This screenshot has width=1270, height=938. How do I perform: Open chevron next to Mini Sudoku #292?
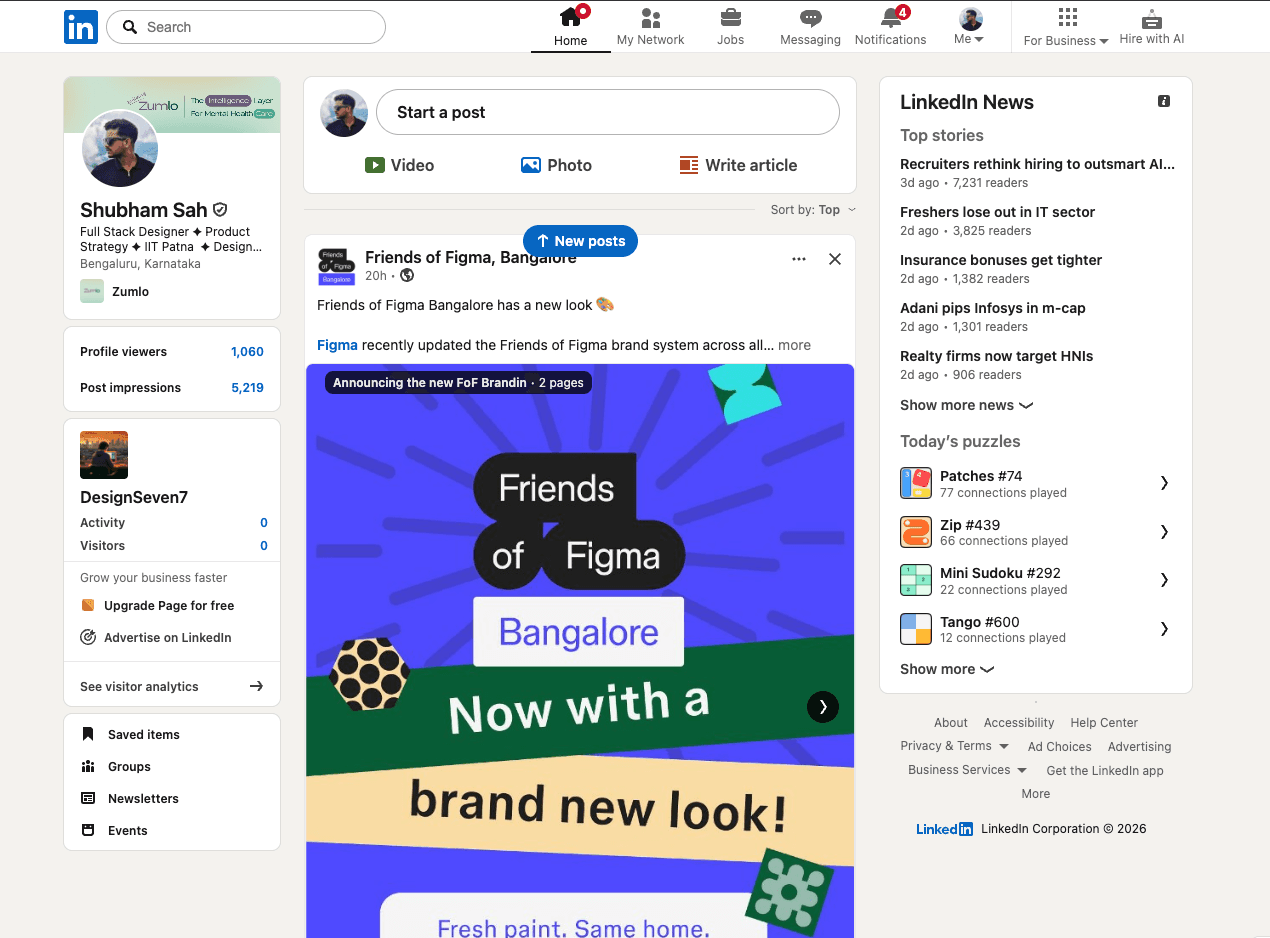tap(1164, 580)
